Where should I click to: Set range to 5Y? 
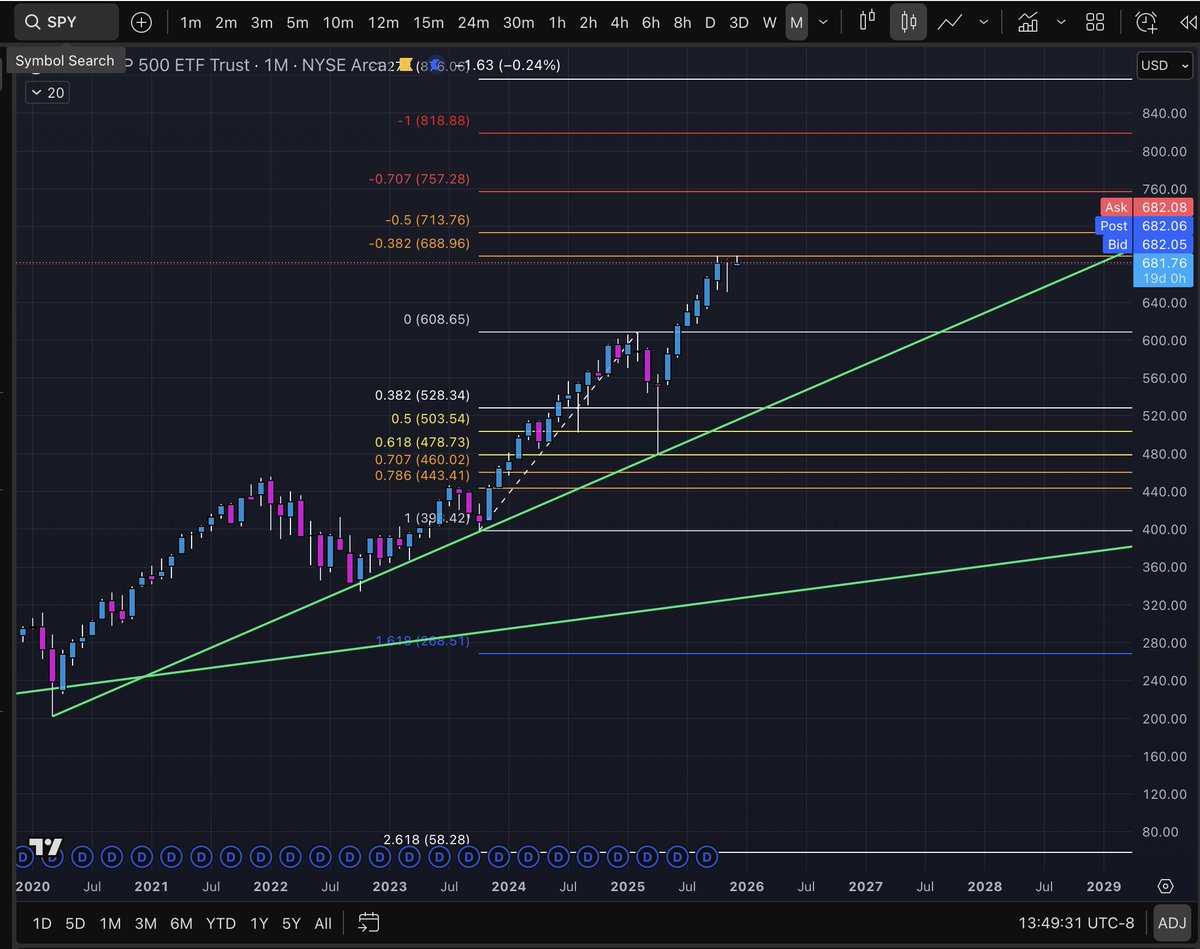point(291,923)
